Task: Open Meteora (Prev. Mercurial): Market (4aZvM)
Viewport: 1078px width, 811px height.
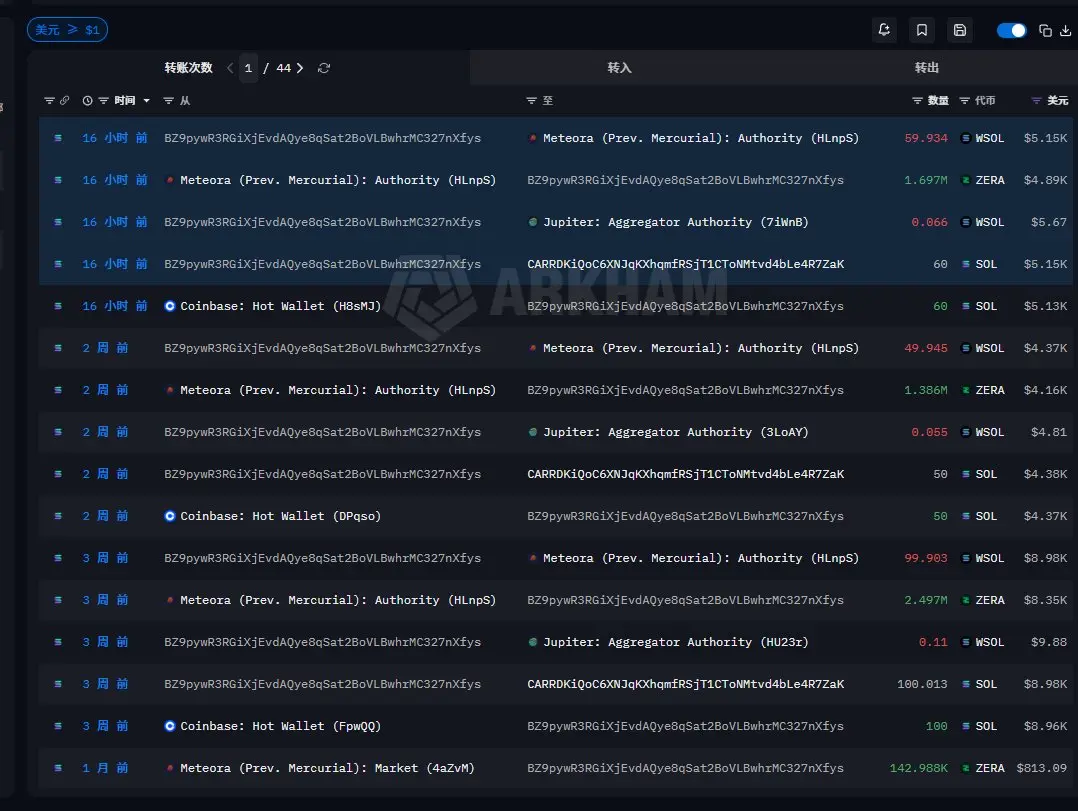Action: point(327,768)
